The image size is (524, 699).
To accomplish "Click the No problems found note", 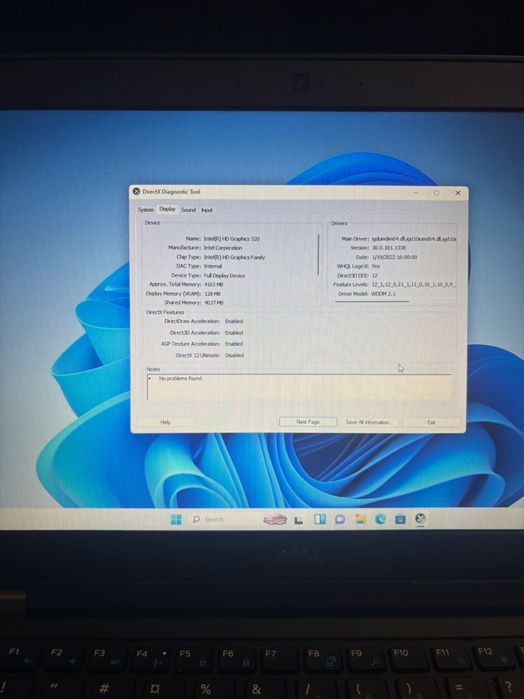I will click(x=181, y=378).
